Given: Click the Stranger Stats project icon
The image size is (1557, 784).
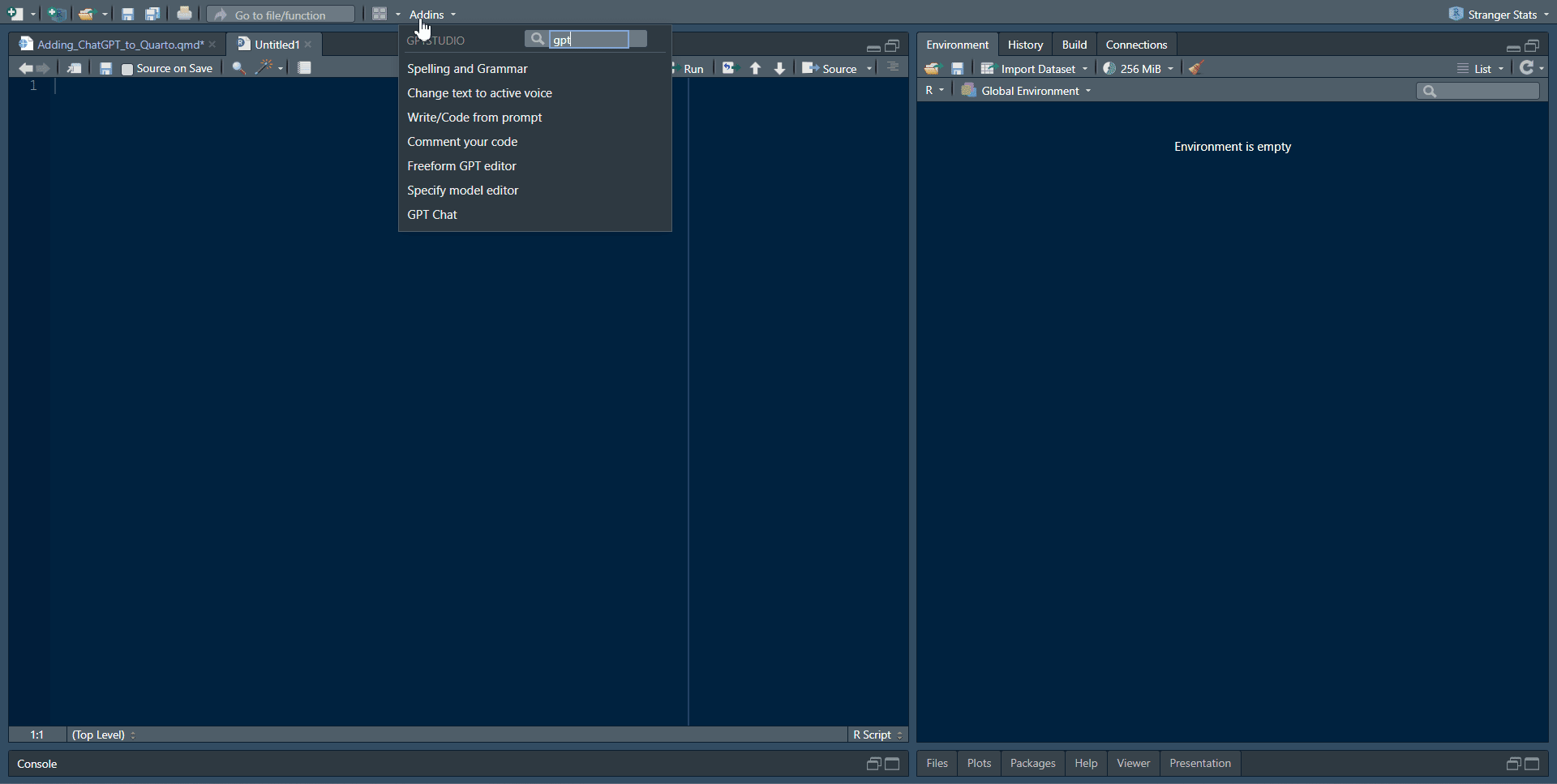Looking at the screenshot, I should tap(1456, 14).
